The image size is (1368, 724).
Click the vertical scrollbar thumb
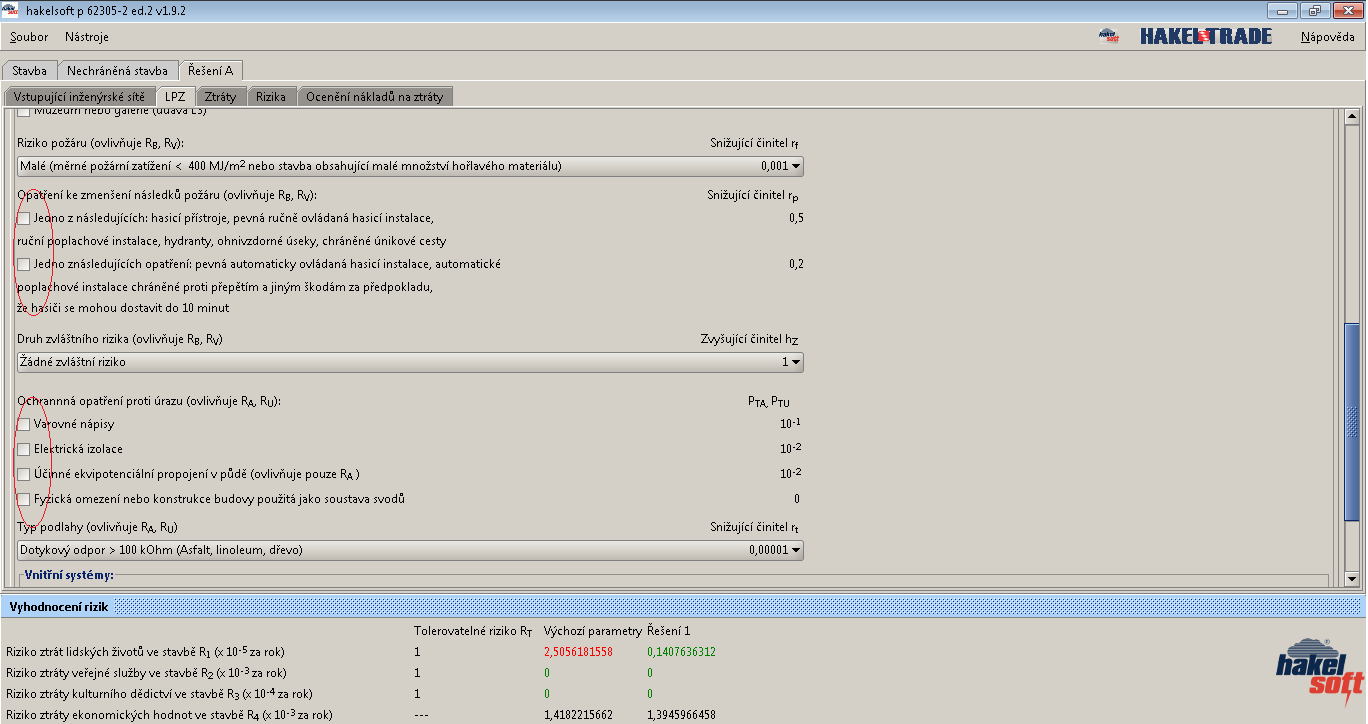(1352, 424)
